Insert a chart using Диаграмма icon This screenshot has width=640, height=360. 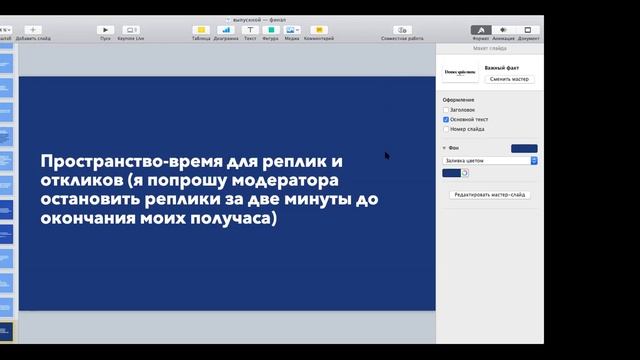226,30
